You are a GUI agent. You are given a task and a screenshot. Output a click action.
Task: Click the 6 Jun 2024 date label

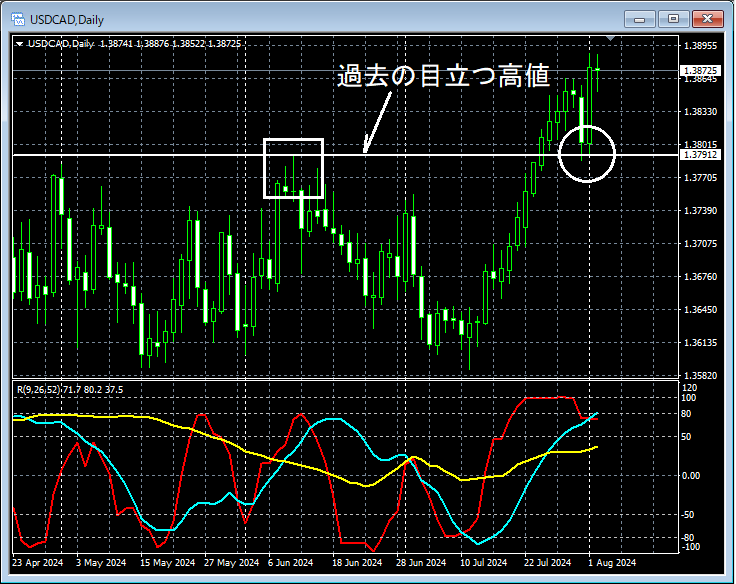coord(290,562)
